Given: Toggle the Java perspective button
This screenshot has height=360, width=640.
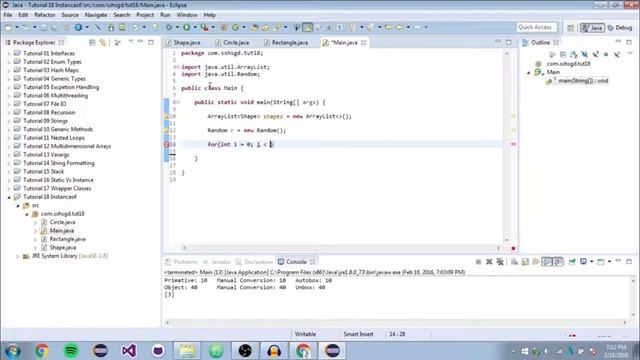Looking at the screenshot, I should (592, 28).
